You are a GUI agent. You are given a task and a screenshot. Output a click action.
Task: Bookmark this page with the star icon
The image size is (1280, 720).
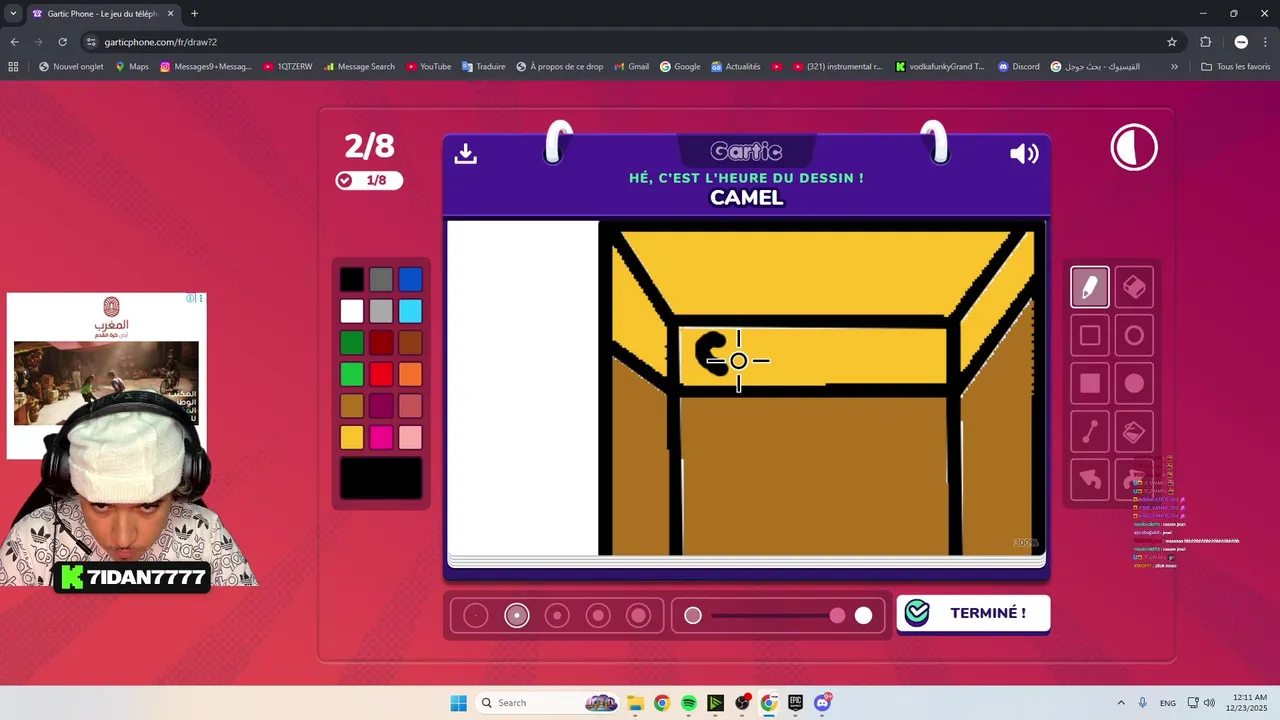click(1172, 42)
